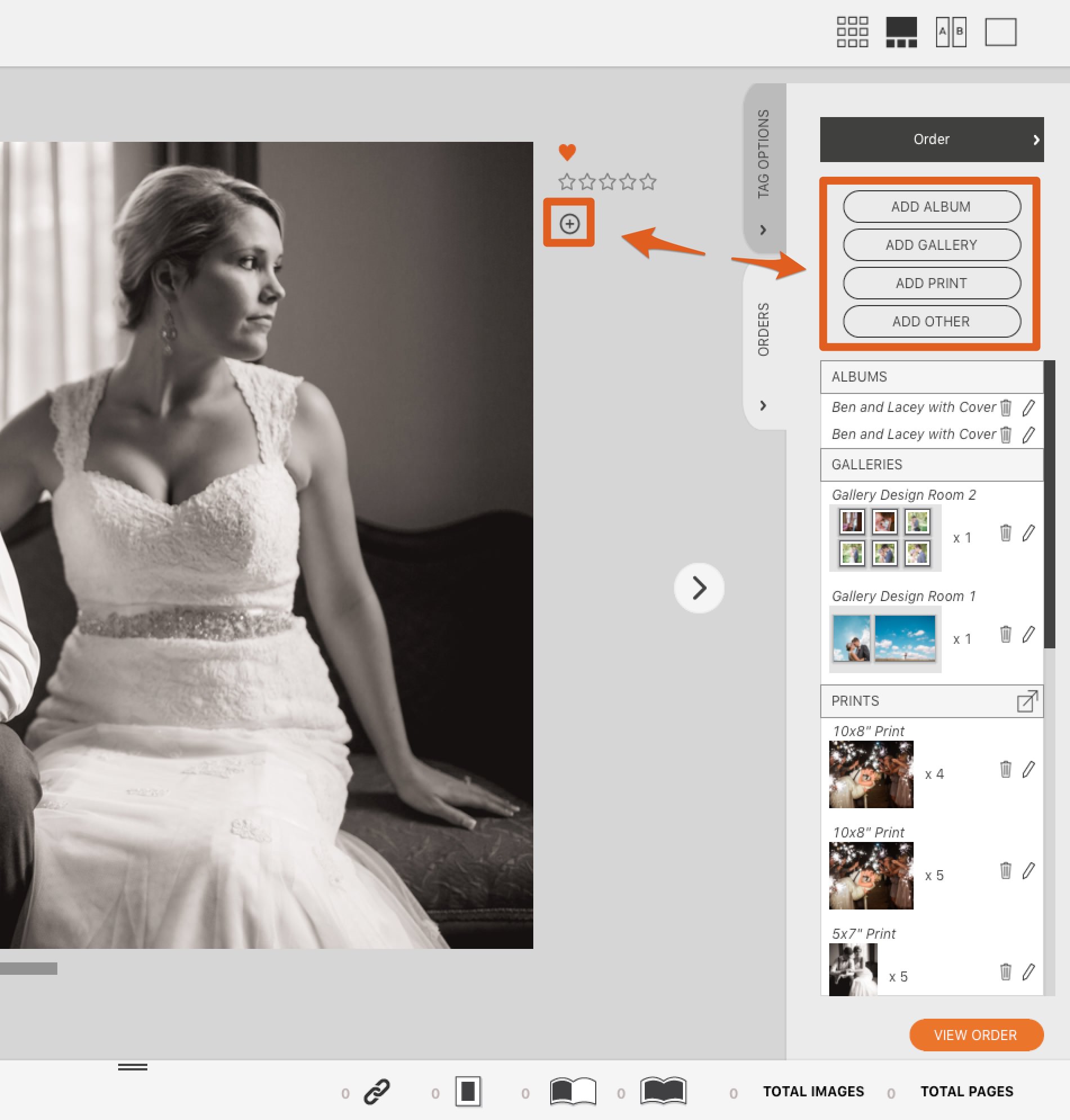Select the filmstrip preview view icon
Image resolution: width=1070 pixels, height=1120 pixels.
901,32
